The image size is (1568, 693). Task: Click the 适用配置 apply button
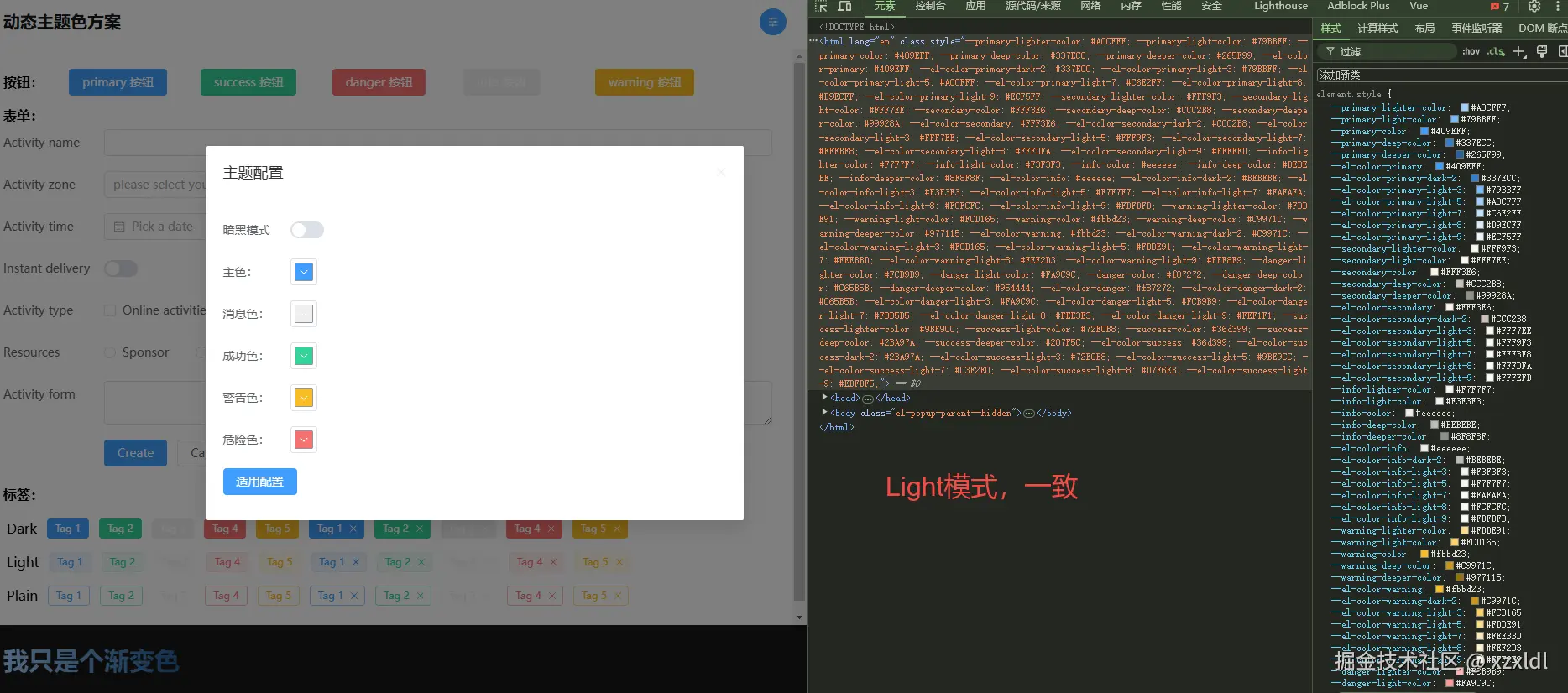[260, 482]
